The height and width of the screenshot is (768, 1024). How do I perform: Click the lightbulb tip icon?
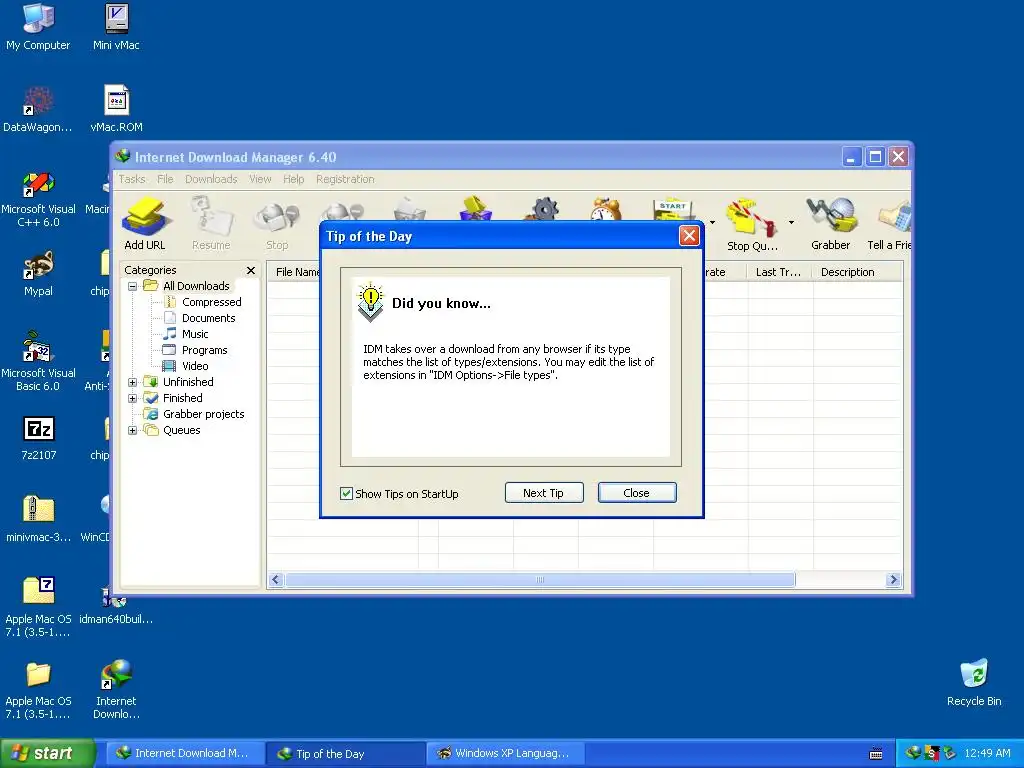coord(370,302)
